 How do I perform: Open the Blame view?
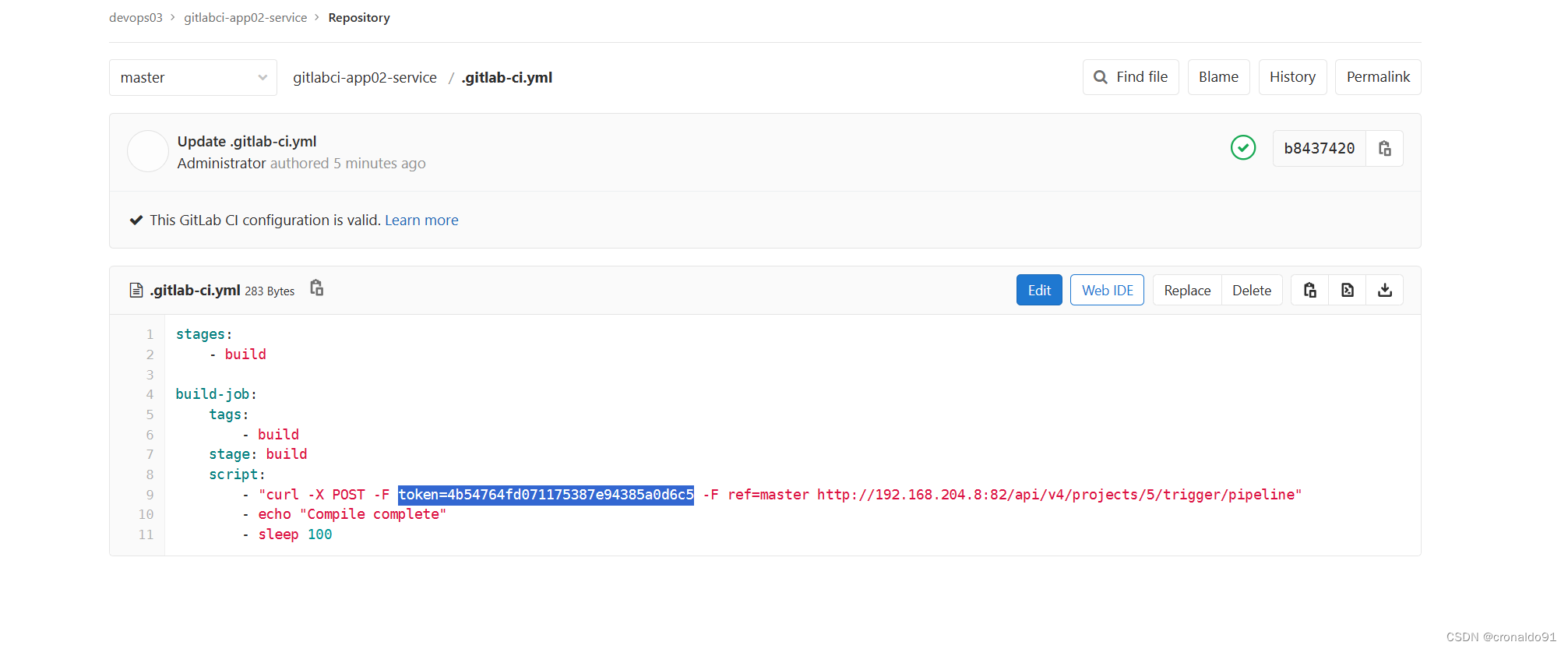(1218, 77)
